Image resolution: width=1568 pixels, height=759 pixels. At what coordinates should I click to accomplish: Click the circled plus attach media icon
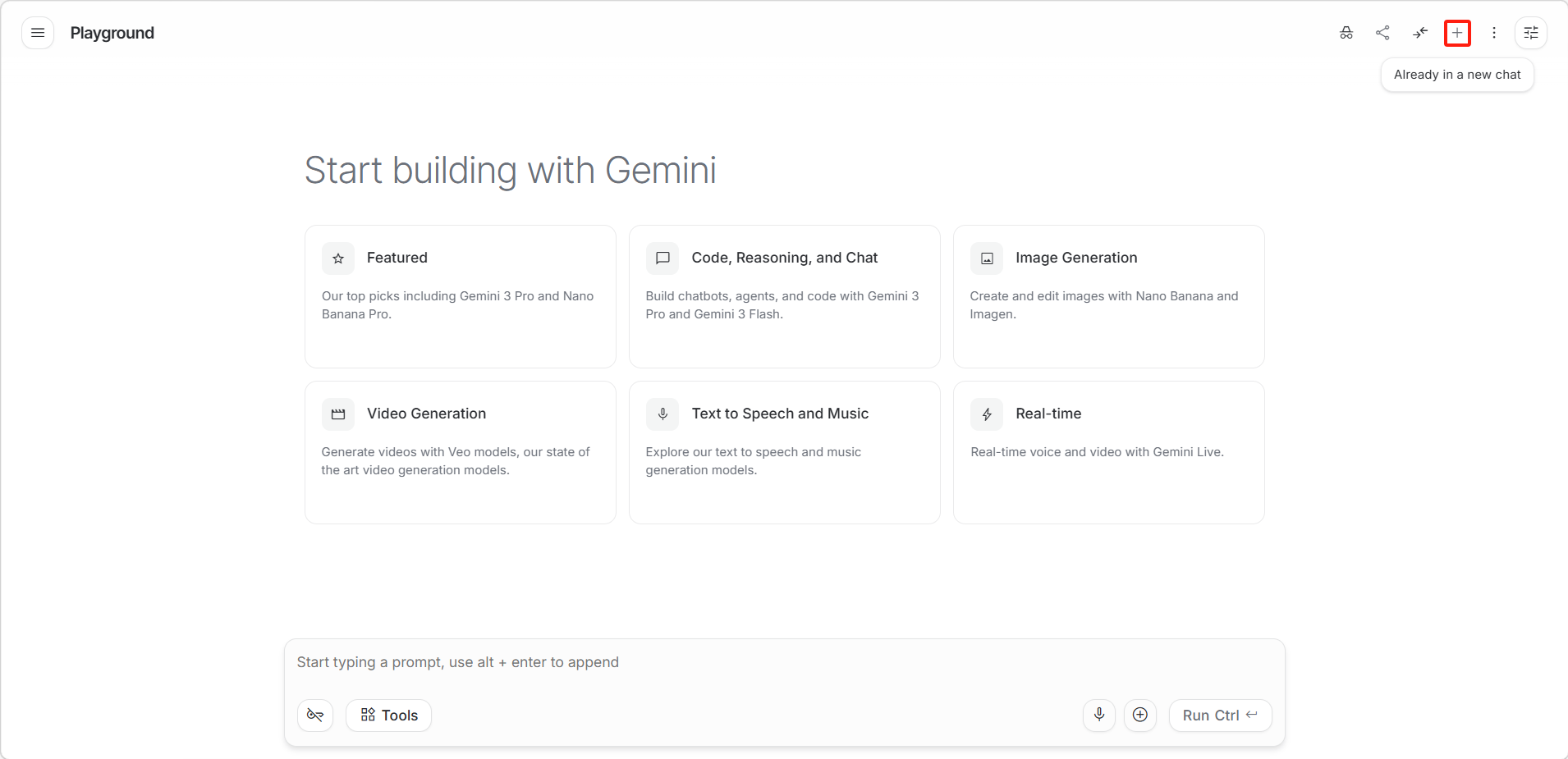[x=1140, y=716]
